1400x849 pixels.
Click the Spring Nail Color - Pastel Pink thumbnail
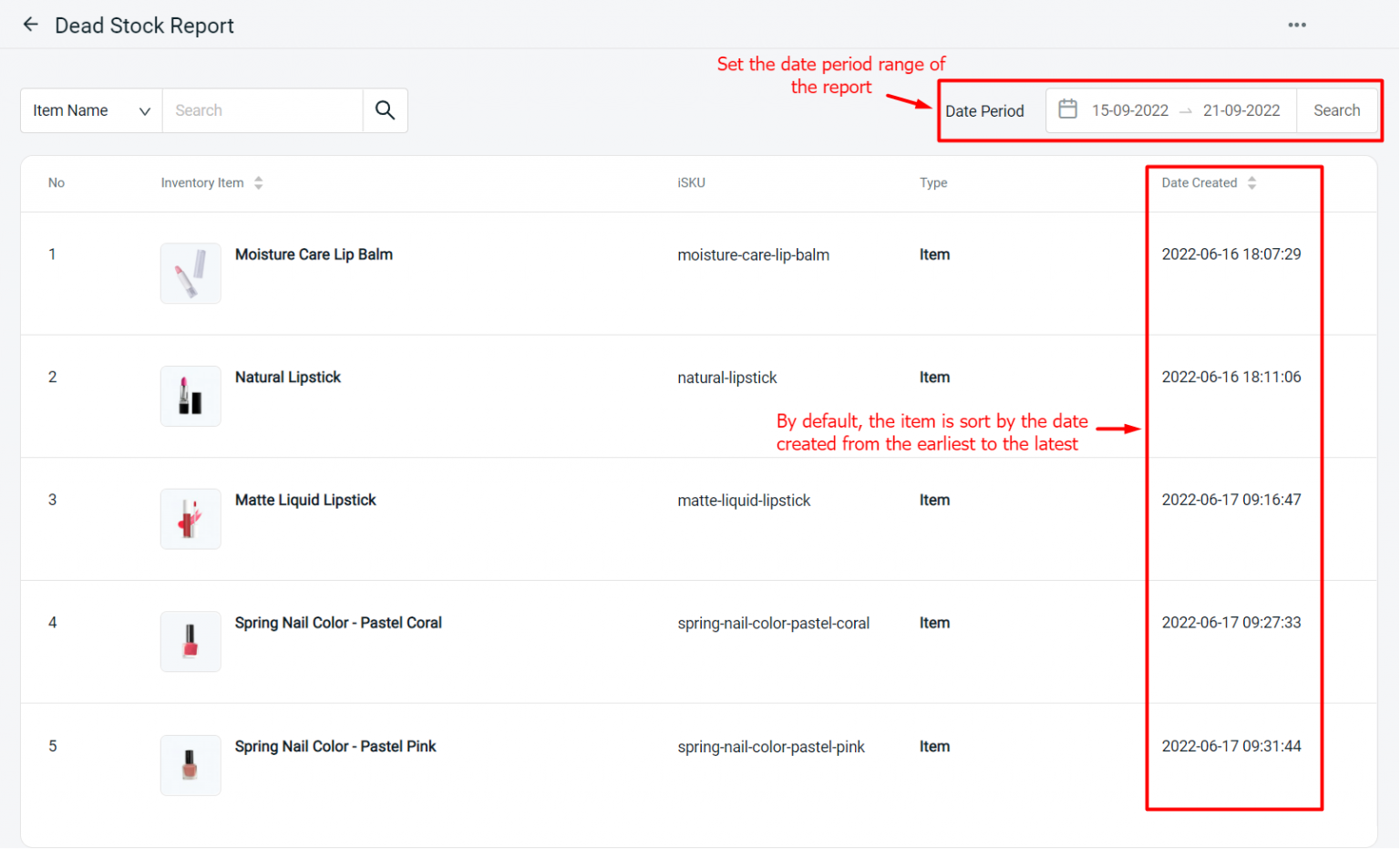[190, 764]
